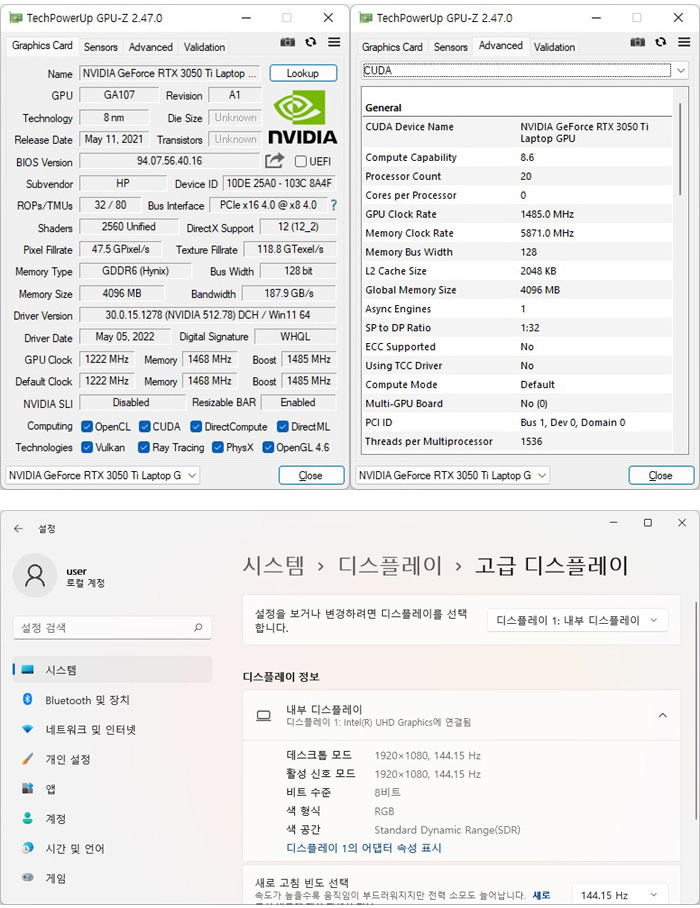This screenshot has width=700, height=908.
Task: Switch to Sensors tab in left GPU-Z window
Action: click(101, 47)
